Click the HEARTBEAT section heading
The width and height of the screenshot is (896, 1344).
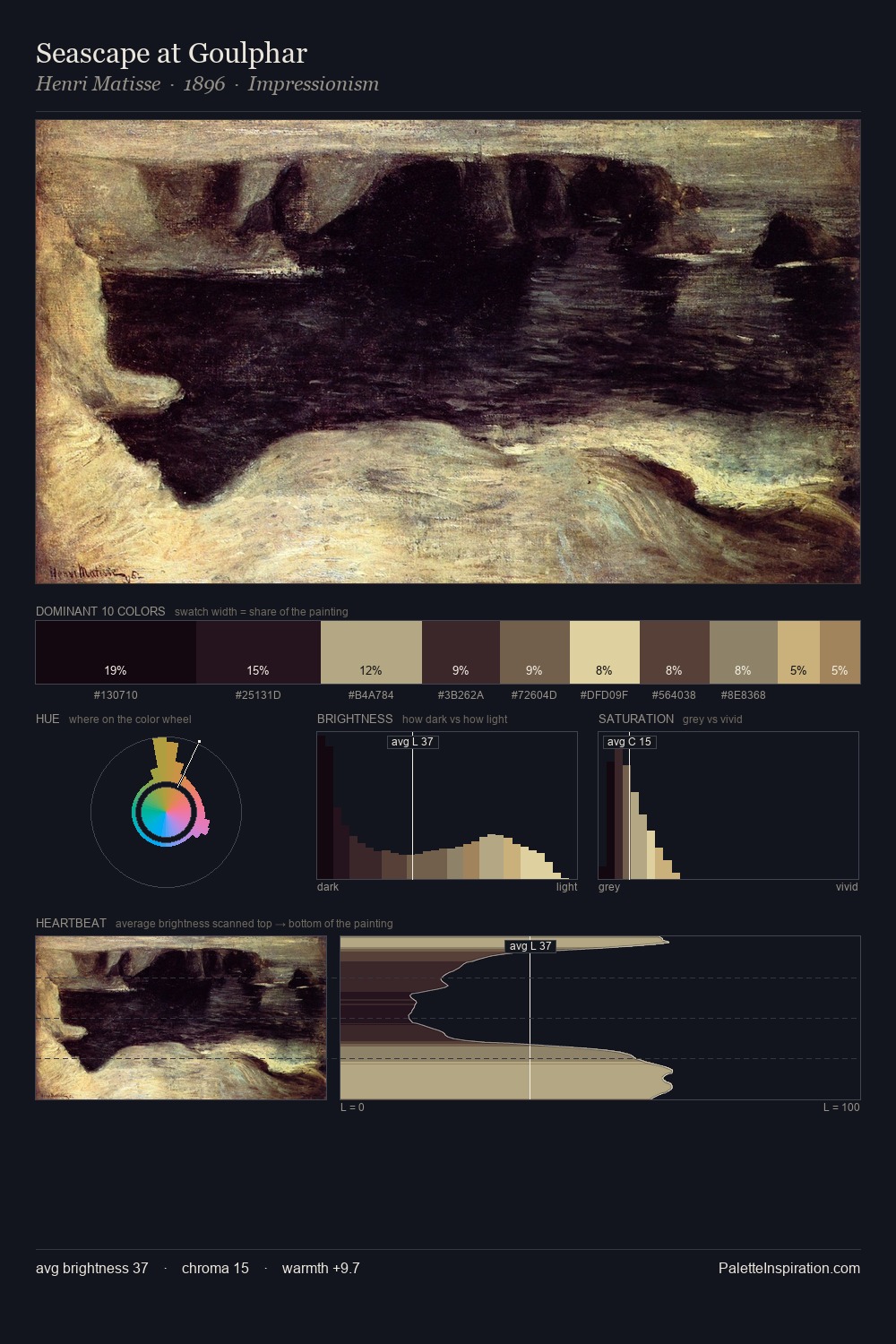point(71,923)
